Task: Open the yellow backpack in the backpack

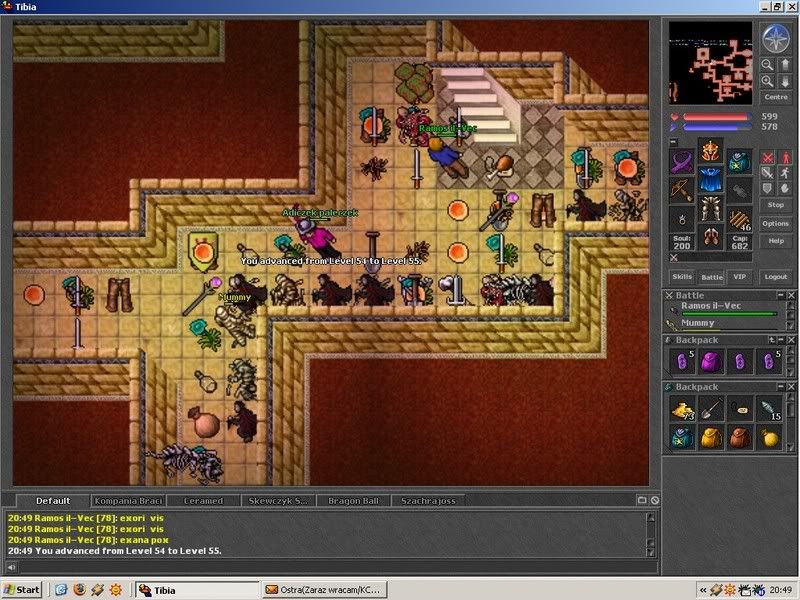Action: point(711,437)
